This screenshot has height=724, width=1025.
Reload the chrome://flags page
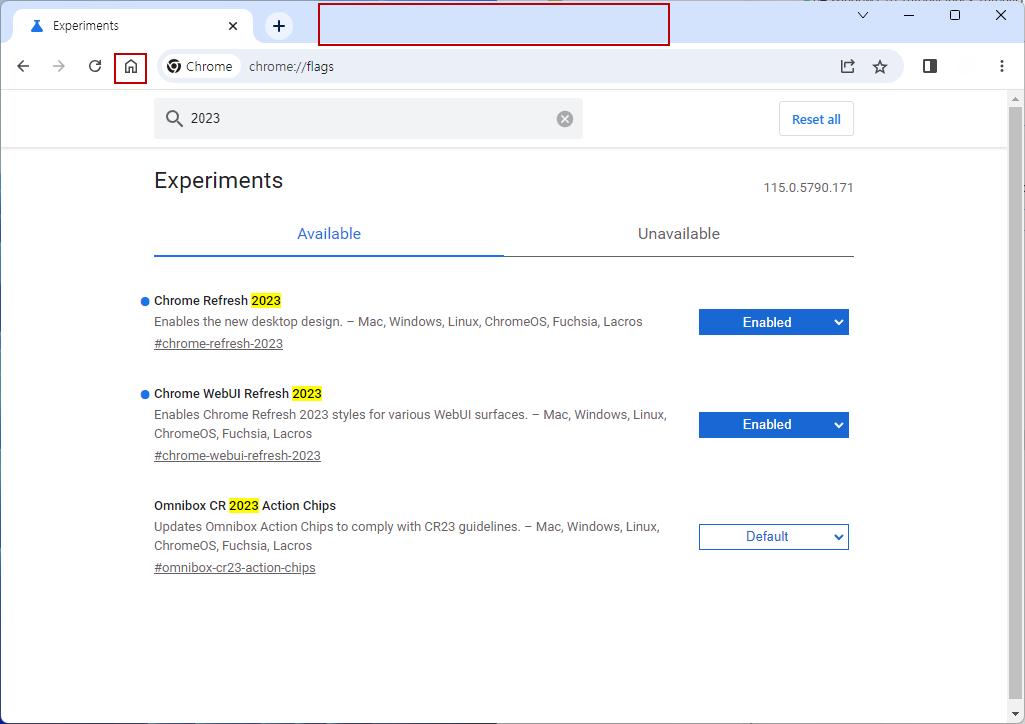point(95,66)
